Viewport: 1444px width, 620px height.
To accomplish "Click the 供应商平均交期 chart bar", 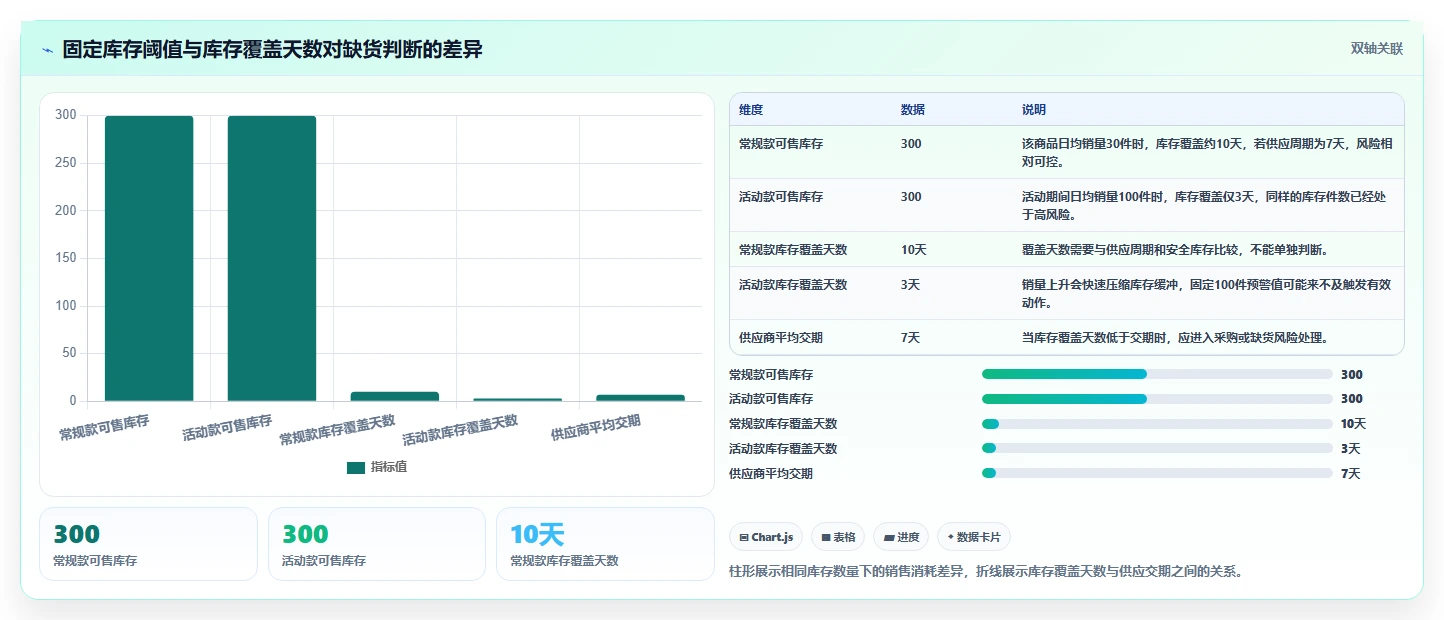I will (x=641, y=398).
